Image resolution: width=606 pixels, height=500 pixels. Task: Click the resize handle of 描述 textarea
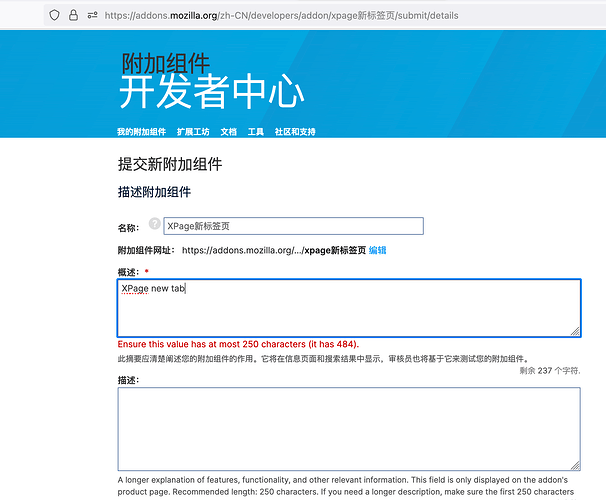pyautogui.click(x=575, y=465)
